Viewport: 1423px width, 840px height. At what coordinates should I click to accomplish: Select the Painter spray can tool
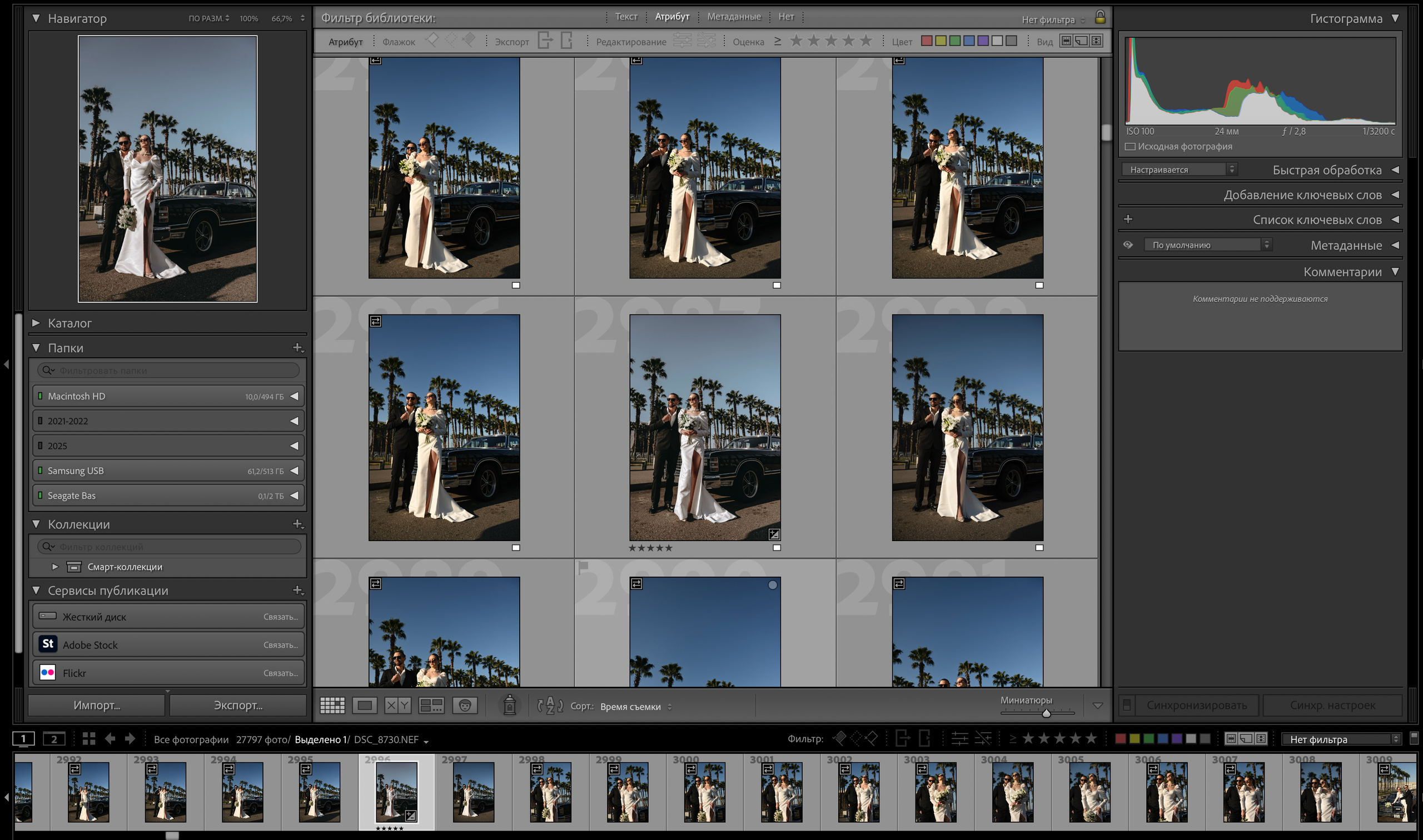[x=509, y=706]
